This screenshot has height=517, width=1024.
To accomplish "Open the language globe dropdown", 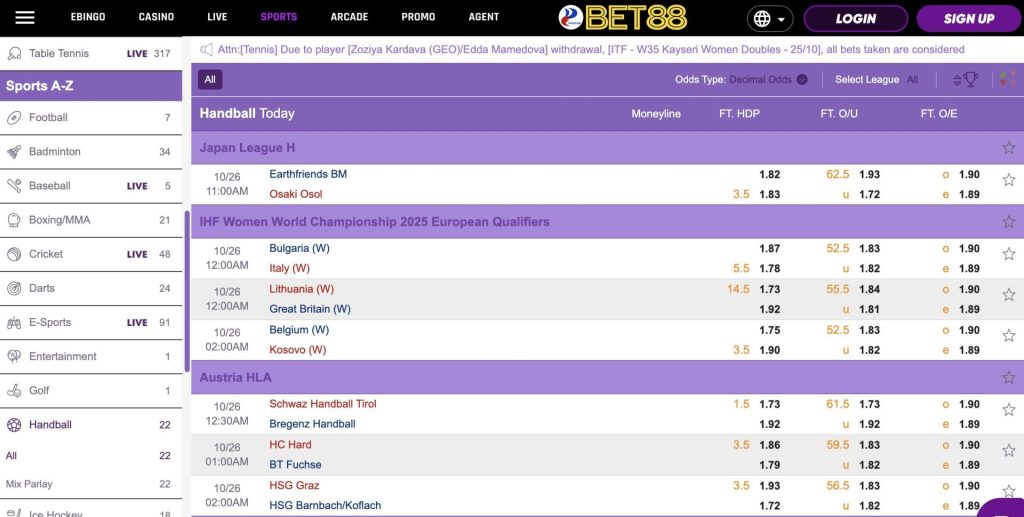I will pyautogui.click(x=770, y=19).
